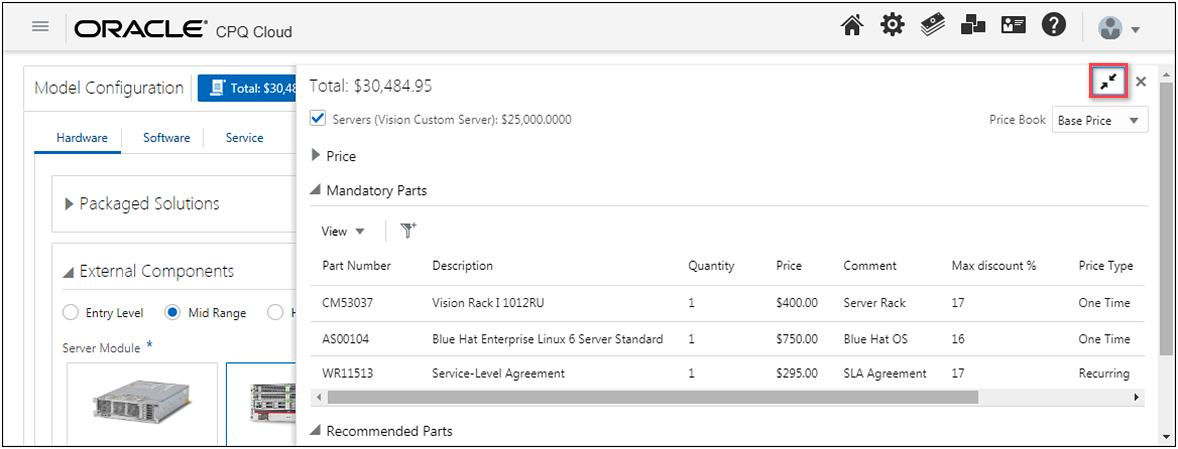This screenshot has height=449, width=1178.
Task: Select the Mid Range radio button
Action: 172,313
